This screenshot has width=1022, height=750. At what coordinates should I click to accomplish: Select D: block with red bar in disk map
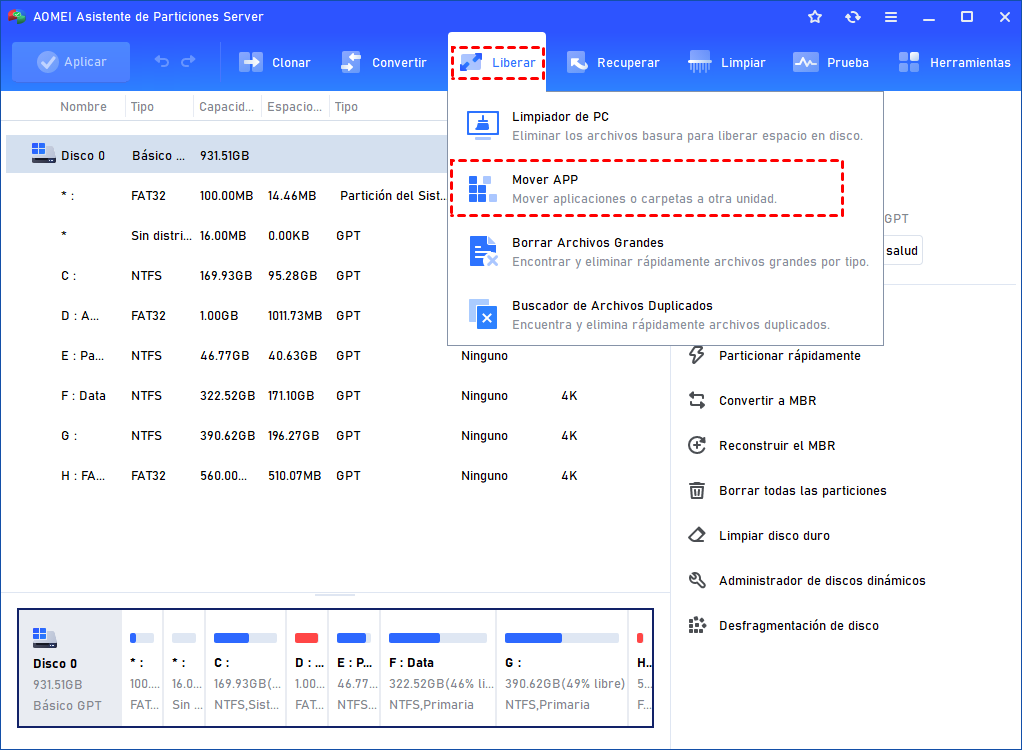(308, 668)
